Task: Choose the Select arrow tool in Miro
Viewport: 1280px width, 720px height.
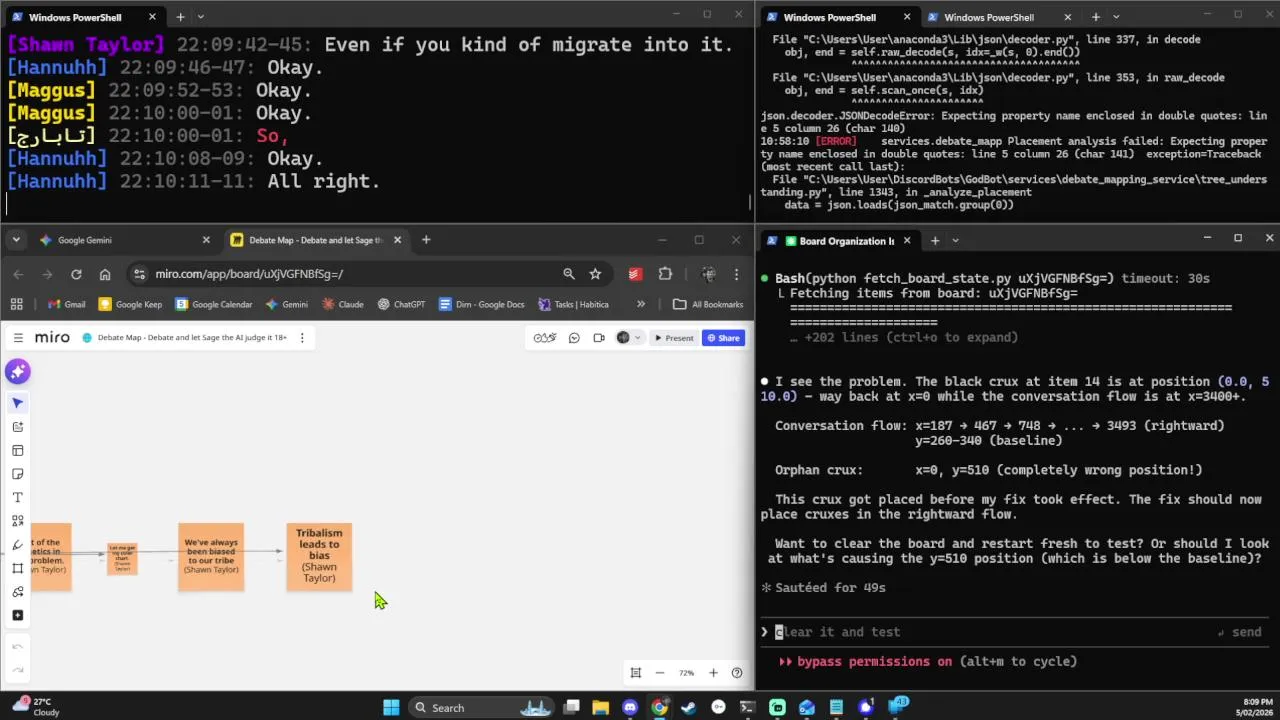Action: tap(17, 403)
